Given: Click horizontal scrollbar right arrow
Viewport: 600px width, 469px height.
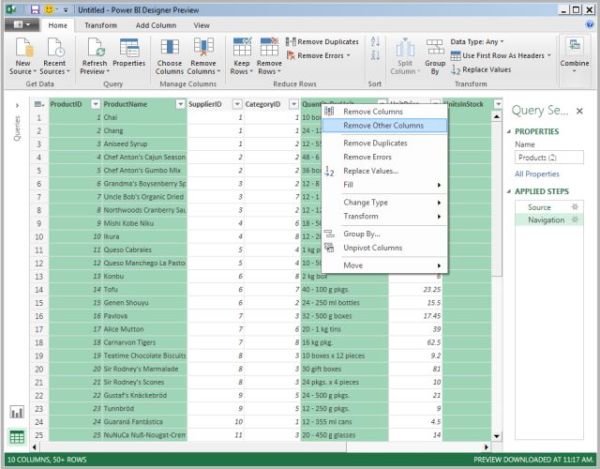Looking at the screenshot, I should 486,447.
